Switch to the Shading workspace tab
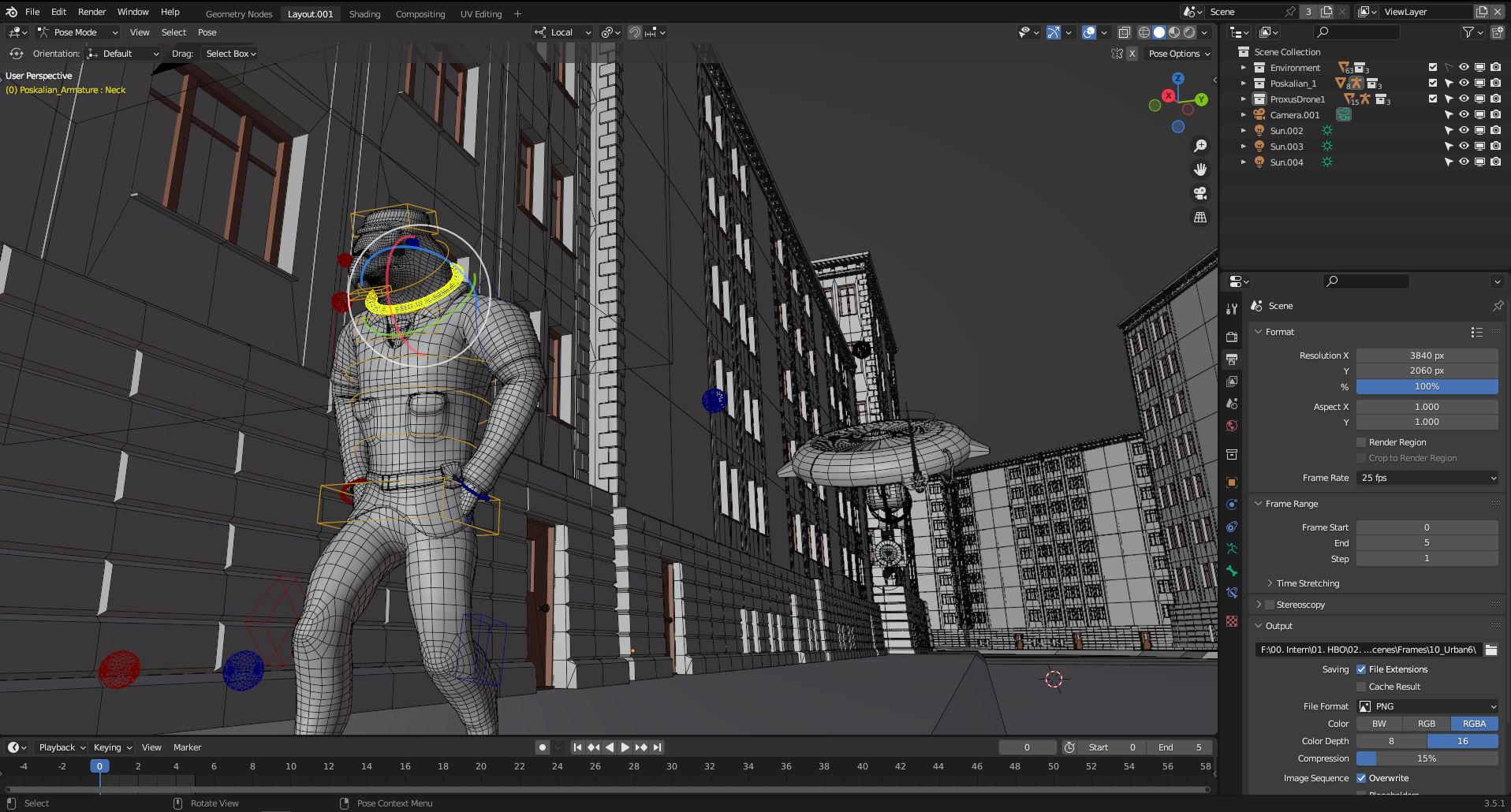 pyautogui.click(x=364, y=13)
